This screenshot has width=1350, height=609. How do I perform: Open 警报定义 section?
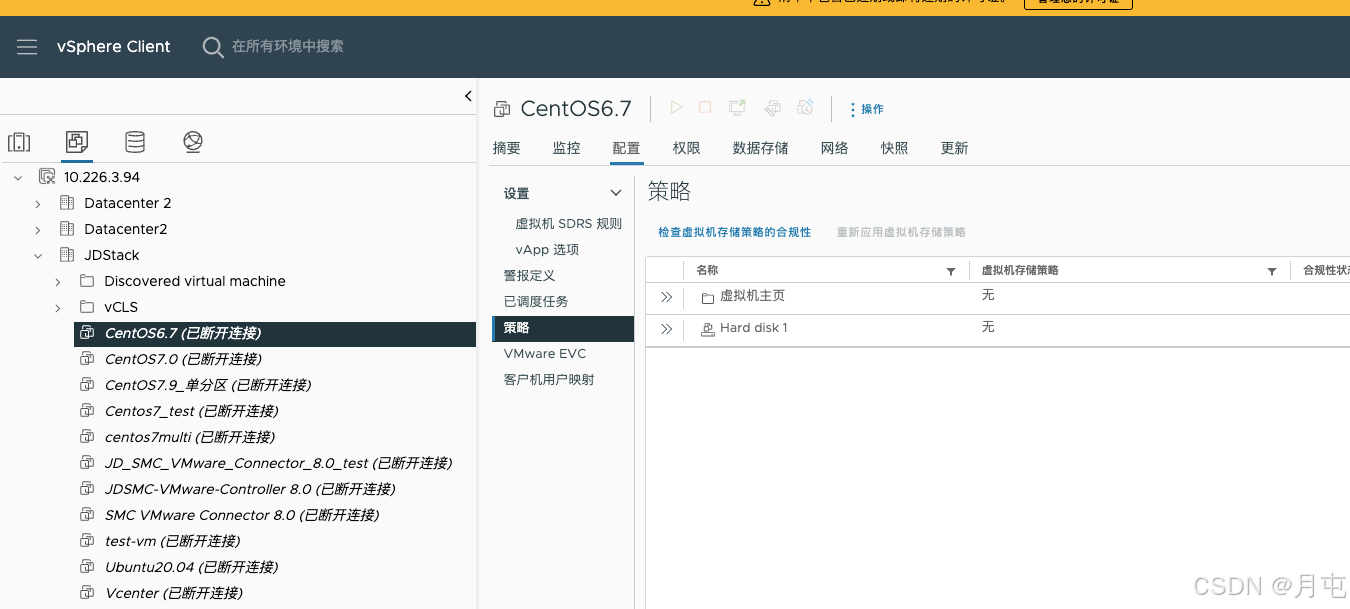[x=529, y=275]
